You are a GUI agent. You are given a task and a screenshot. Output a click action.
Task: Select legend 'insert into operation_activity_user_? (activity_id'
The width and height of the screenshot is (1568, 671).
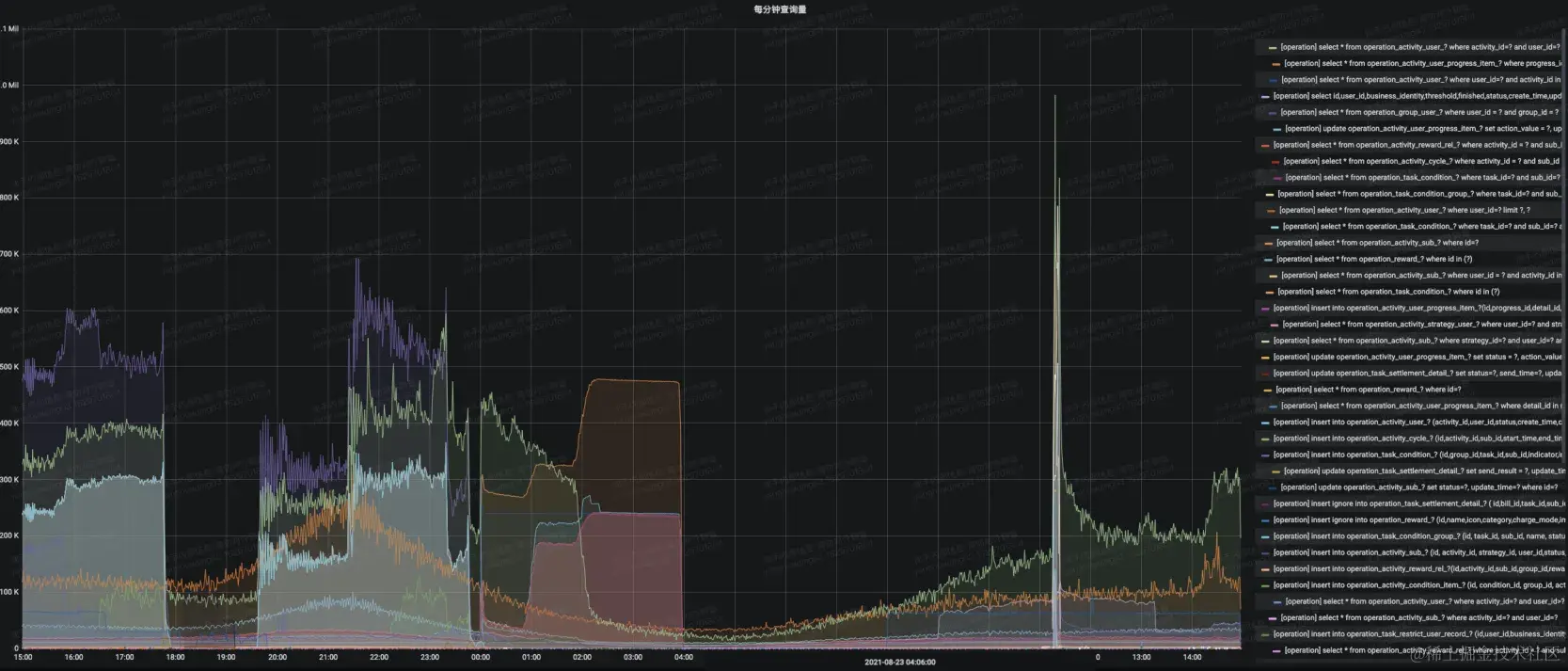click(x=1418, y=422)
